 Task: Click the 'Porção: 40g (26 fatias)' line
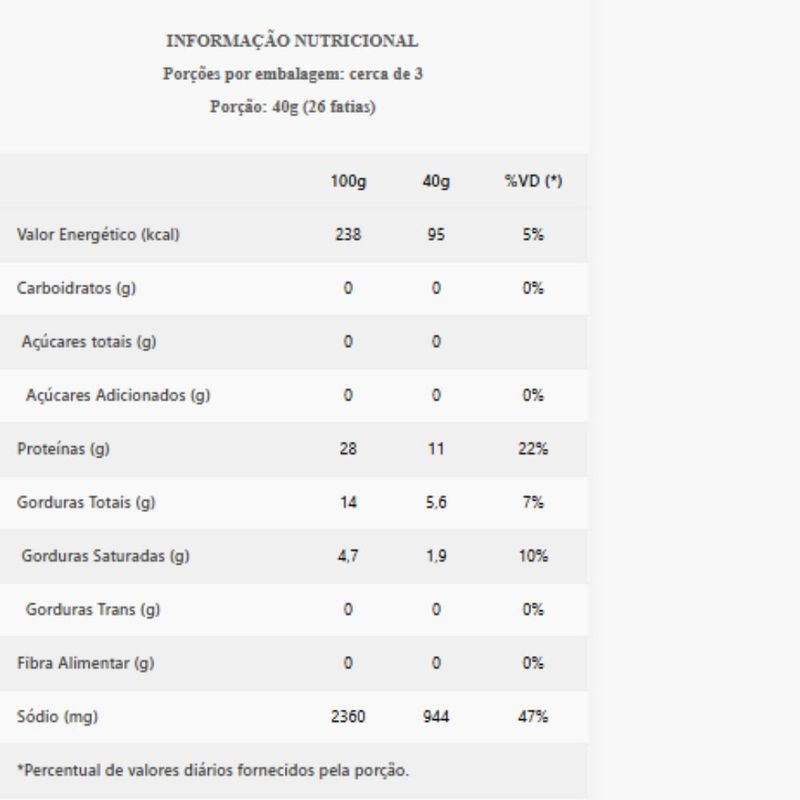pyautogui.click(x=292, y=107)
